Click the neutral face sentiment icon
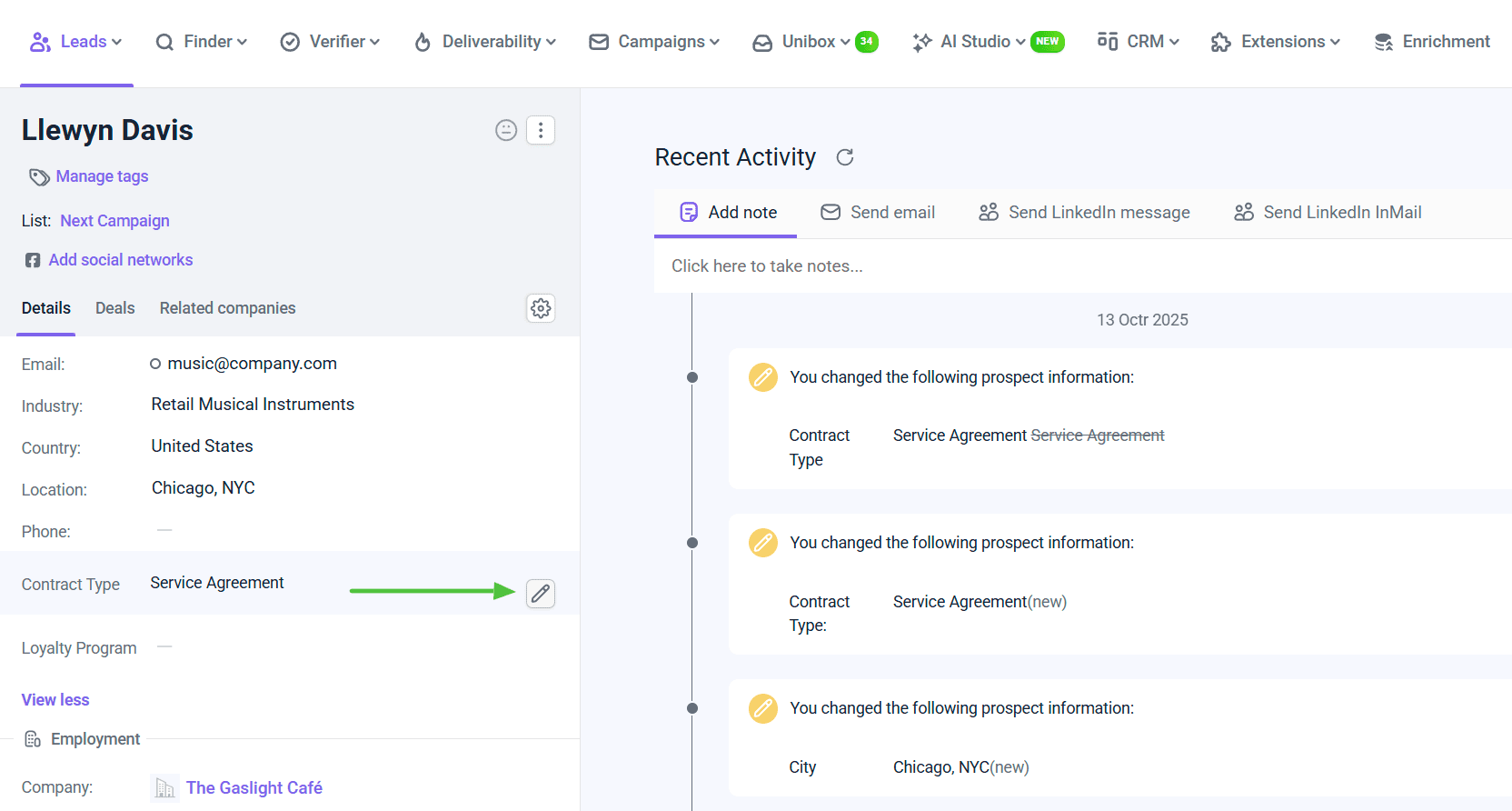 click(506, 130)
